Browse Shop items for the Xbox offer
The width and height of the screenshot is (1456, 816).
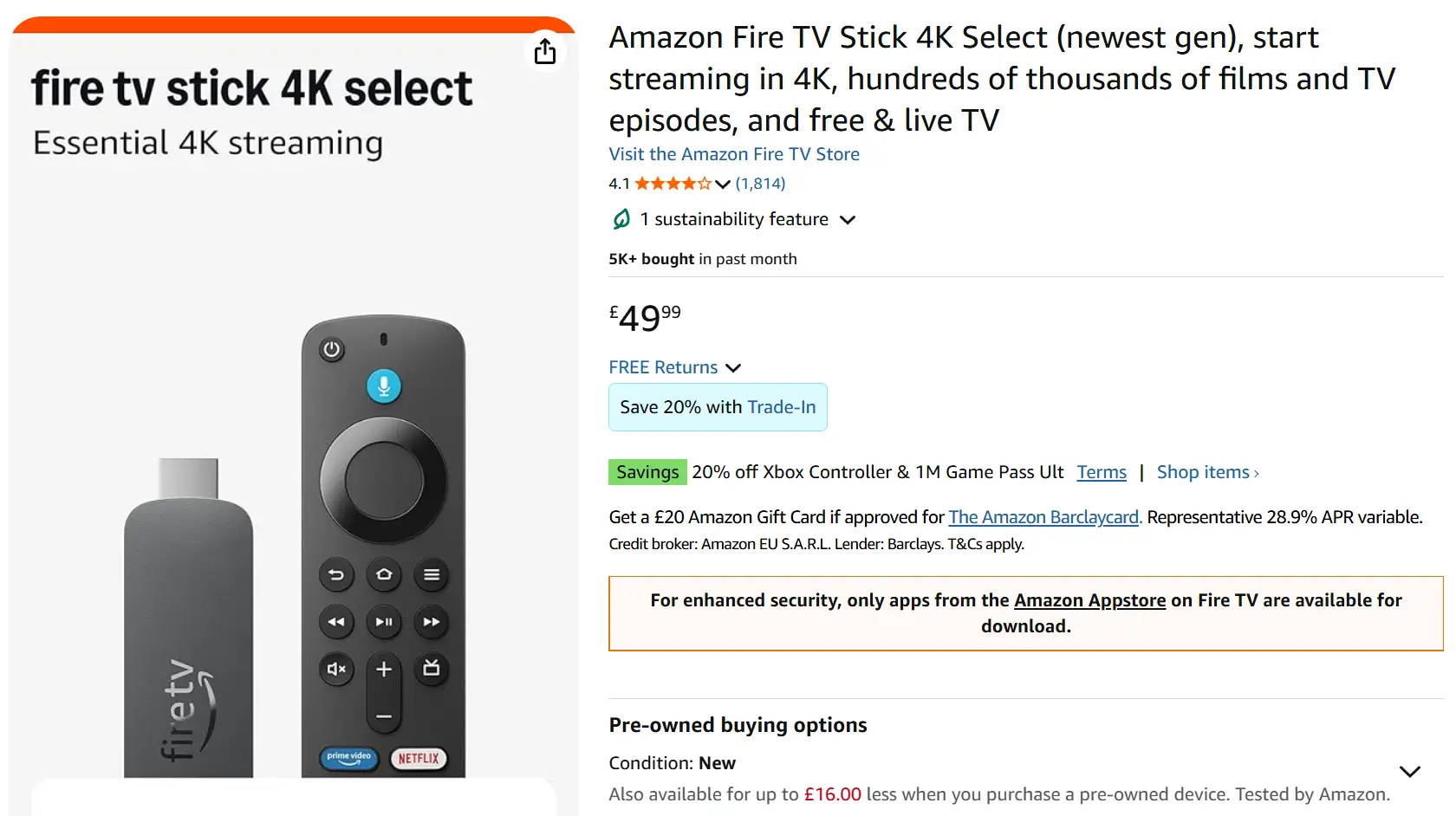[1205, 472]
